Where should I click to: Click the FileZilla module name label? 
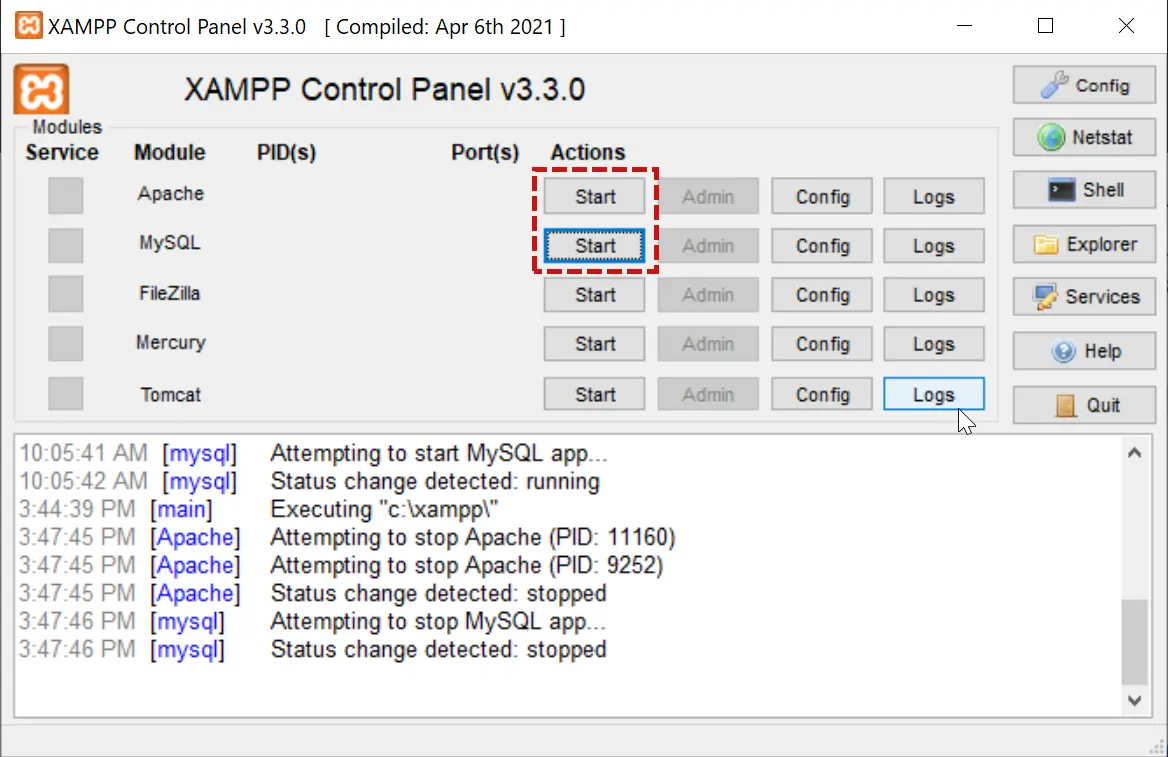click(x=170, y=294)
